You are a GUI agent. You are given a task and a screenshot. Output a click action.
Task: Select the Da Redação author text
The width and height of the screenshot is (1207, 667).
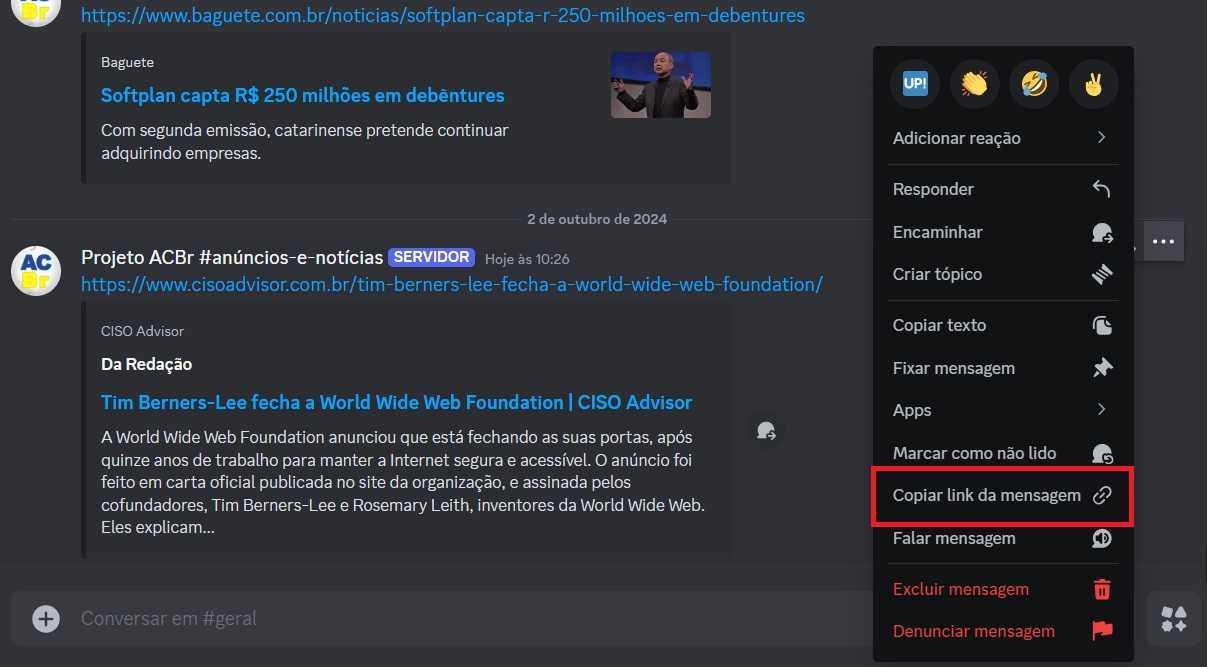coord(147,364)
